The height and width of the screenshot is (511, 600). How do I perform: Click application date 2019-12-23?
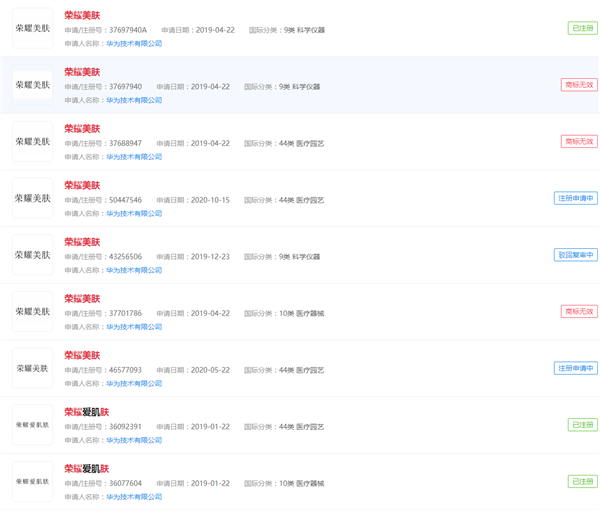coord(210,257)
